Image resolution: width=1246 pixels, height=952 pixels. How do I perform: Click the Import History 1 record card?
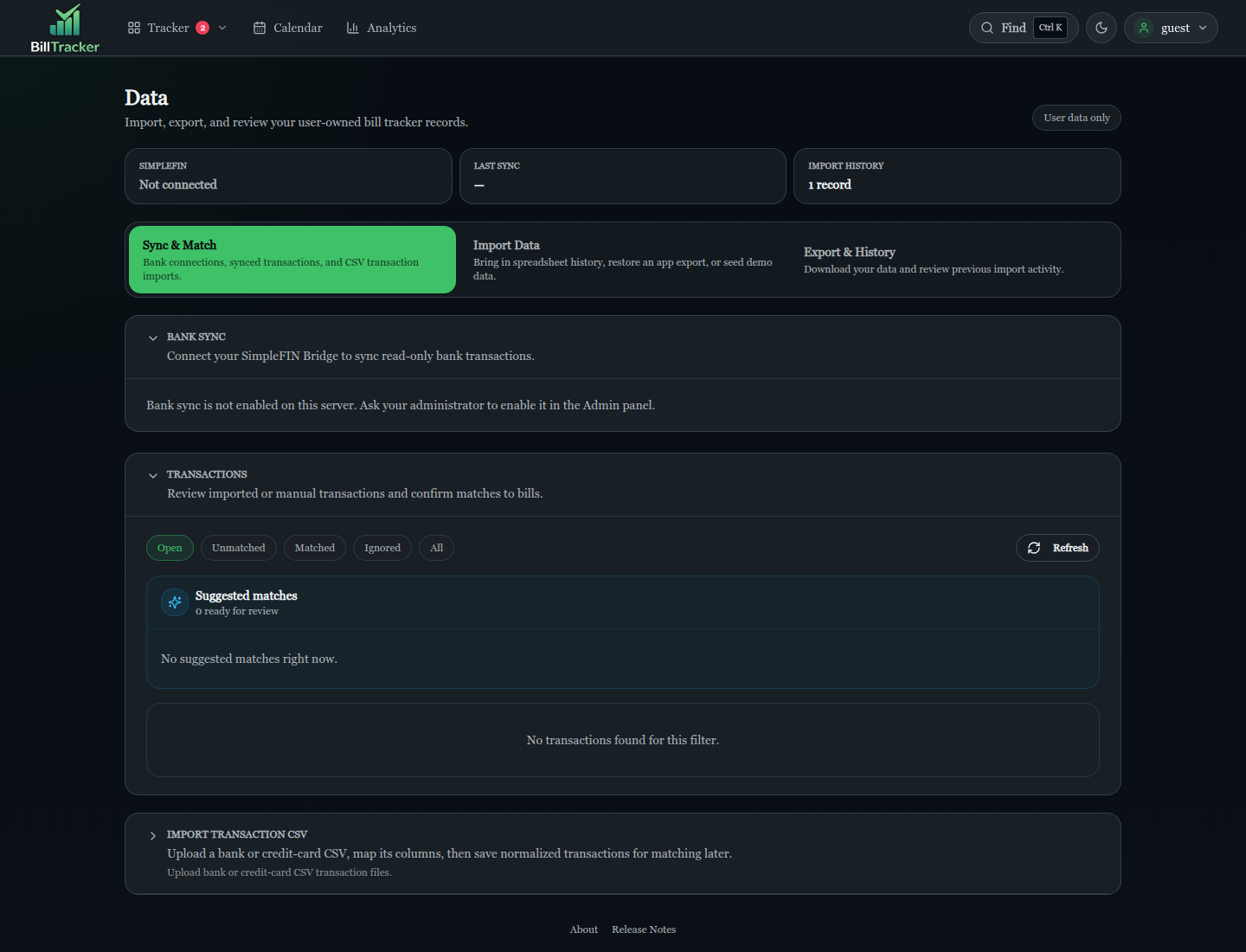click(x=957, y=176)
